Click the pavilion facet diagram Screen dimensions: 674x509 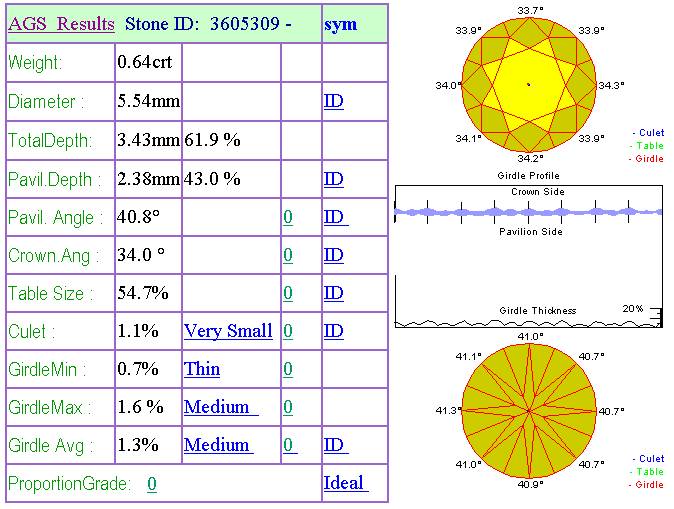529,411
